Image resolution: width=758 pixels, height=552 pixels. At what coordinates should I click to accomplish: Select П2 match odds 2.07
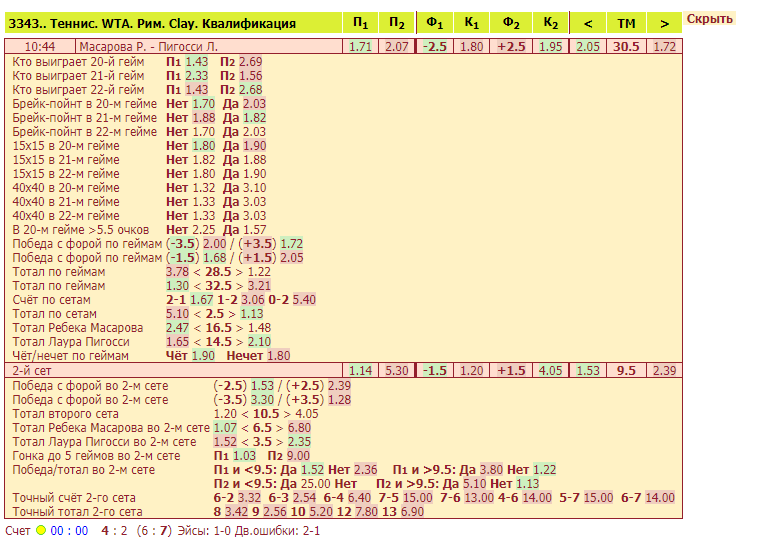(x=397, y=47)
